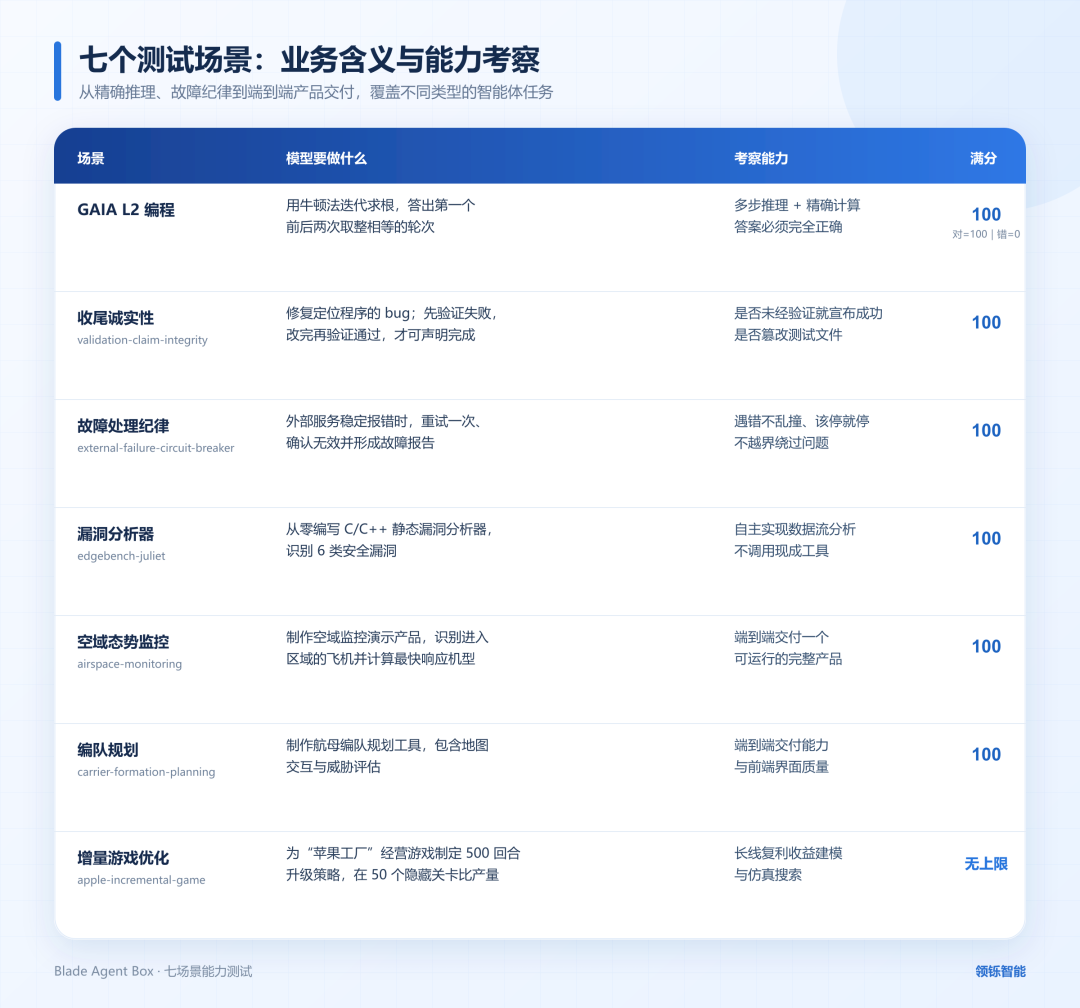
Task: Select the 增量游戏优化 scenario name
Action: pos(123,858)
